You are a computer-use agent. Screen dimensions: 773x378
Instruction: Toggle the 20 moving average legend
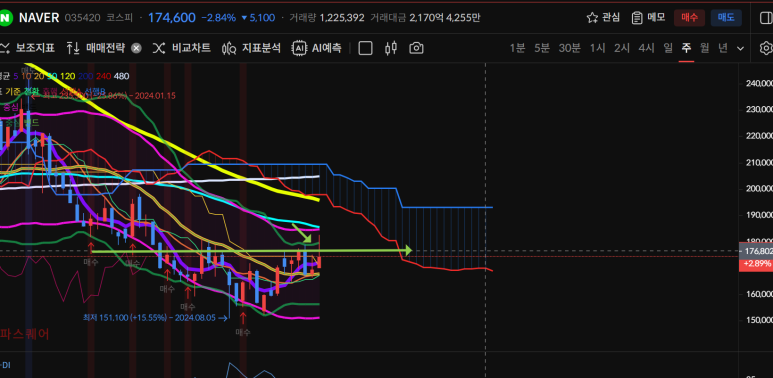(38, 76)
